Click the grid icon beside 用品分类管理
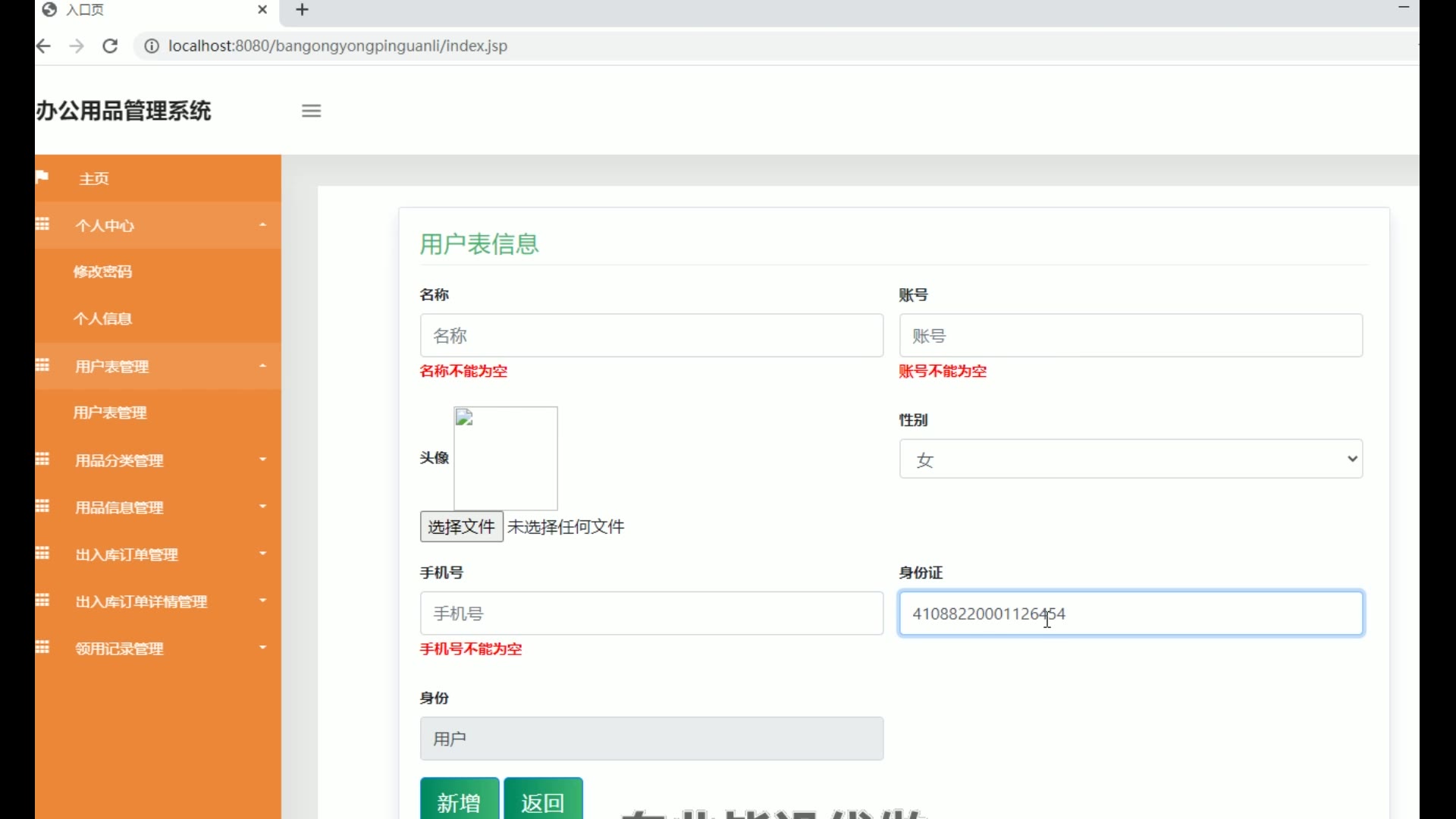The height and width of the screenshot is (819, 1456). tap(42, 459)
